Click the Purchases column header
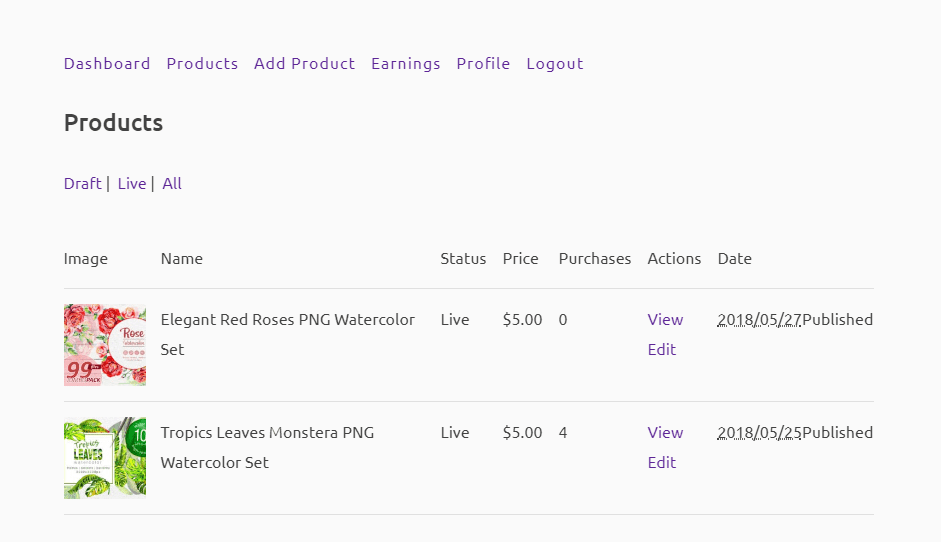The image size is (941, 542). 595,259
